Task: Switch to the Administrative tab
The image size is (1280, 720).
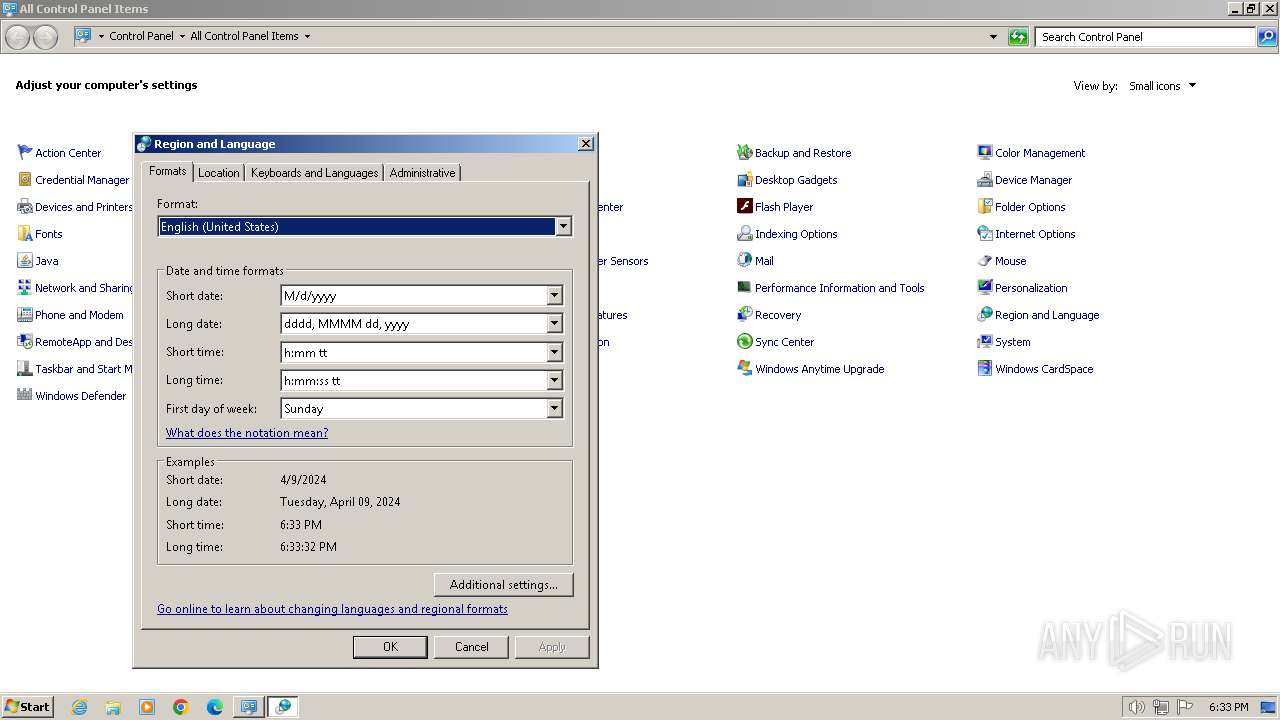Action: coord(422,173)
